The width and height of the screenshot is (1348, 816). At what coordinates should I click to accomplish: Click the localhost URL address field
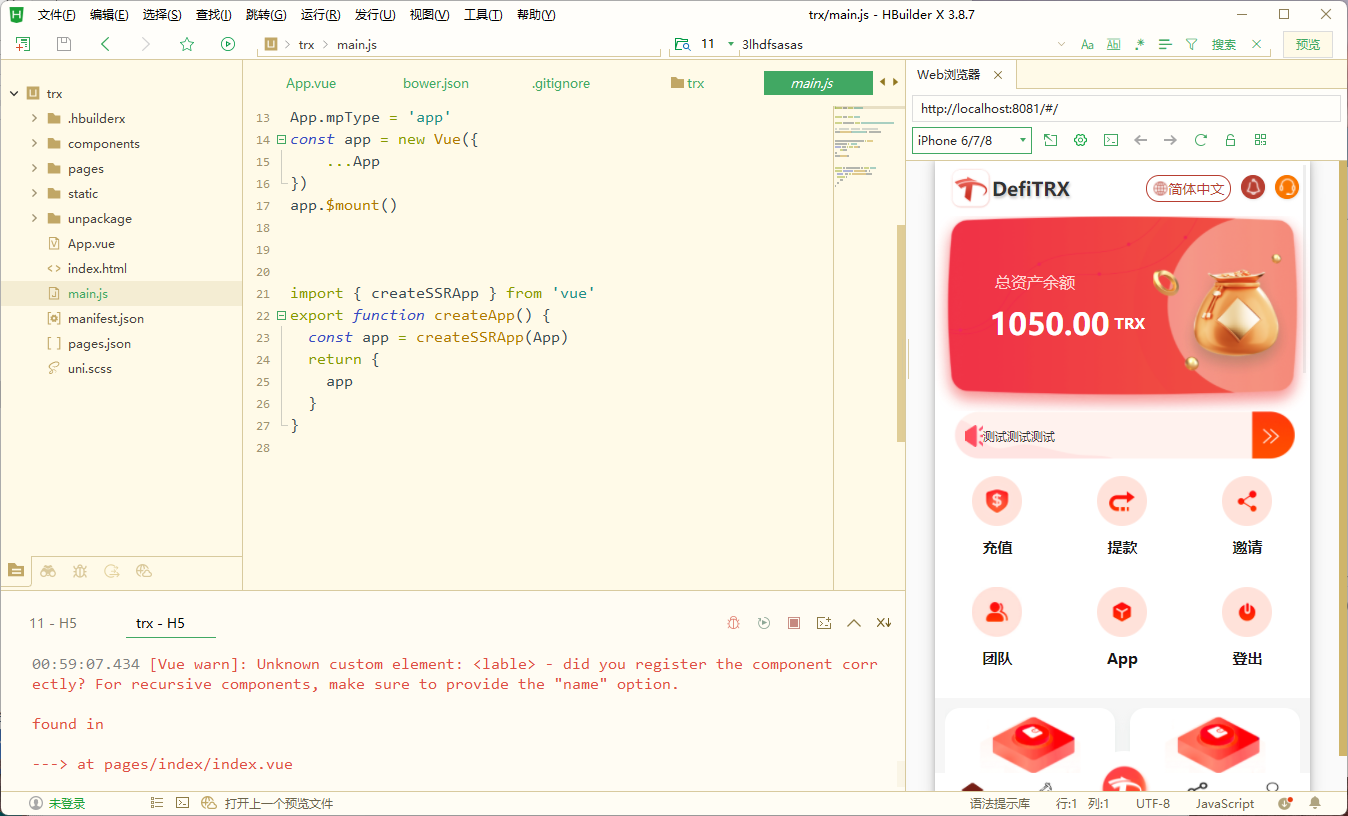pyautogui.click(x=1125, y=109)
